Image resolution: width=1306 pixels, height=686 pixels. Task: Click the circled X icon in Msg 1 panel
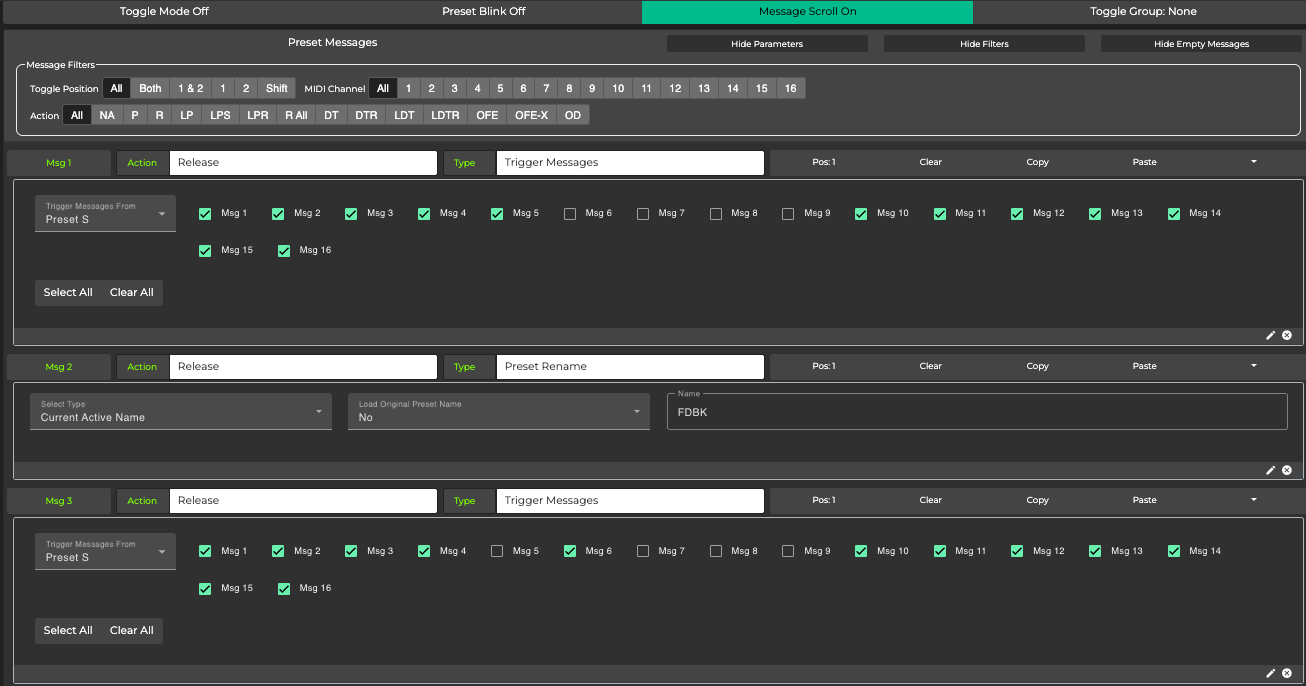[x=1287, y=336]
